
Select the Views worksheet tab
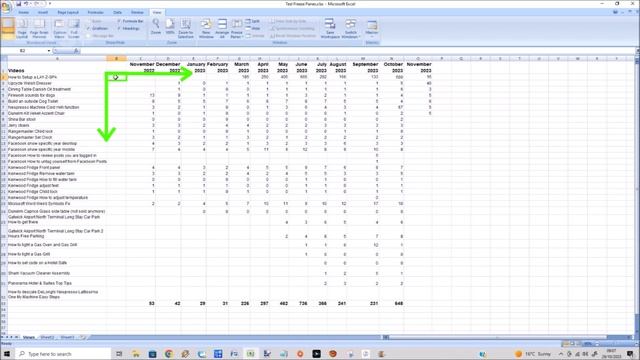29,337
